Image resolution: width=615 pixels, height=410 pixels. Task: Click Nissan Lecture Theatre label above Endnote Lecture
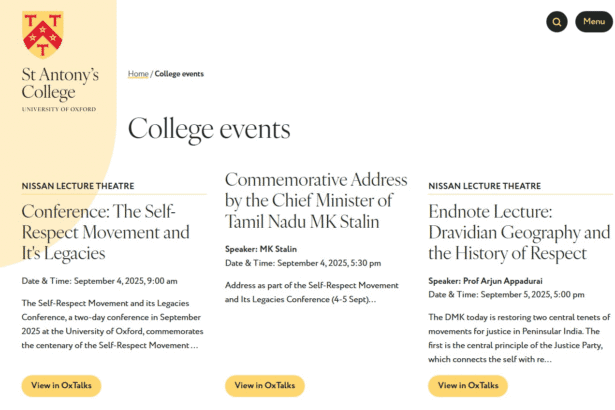coord(485,186)
